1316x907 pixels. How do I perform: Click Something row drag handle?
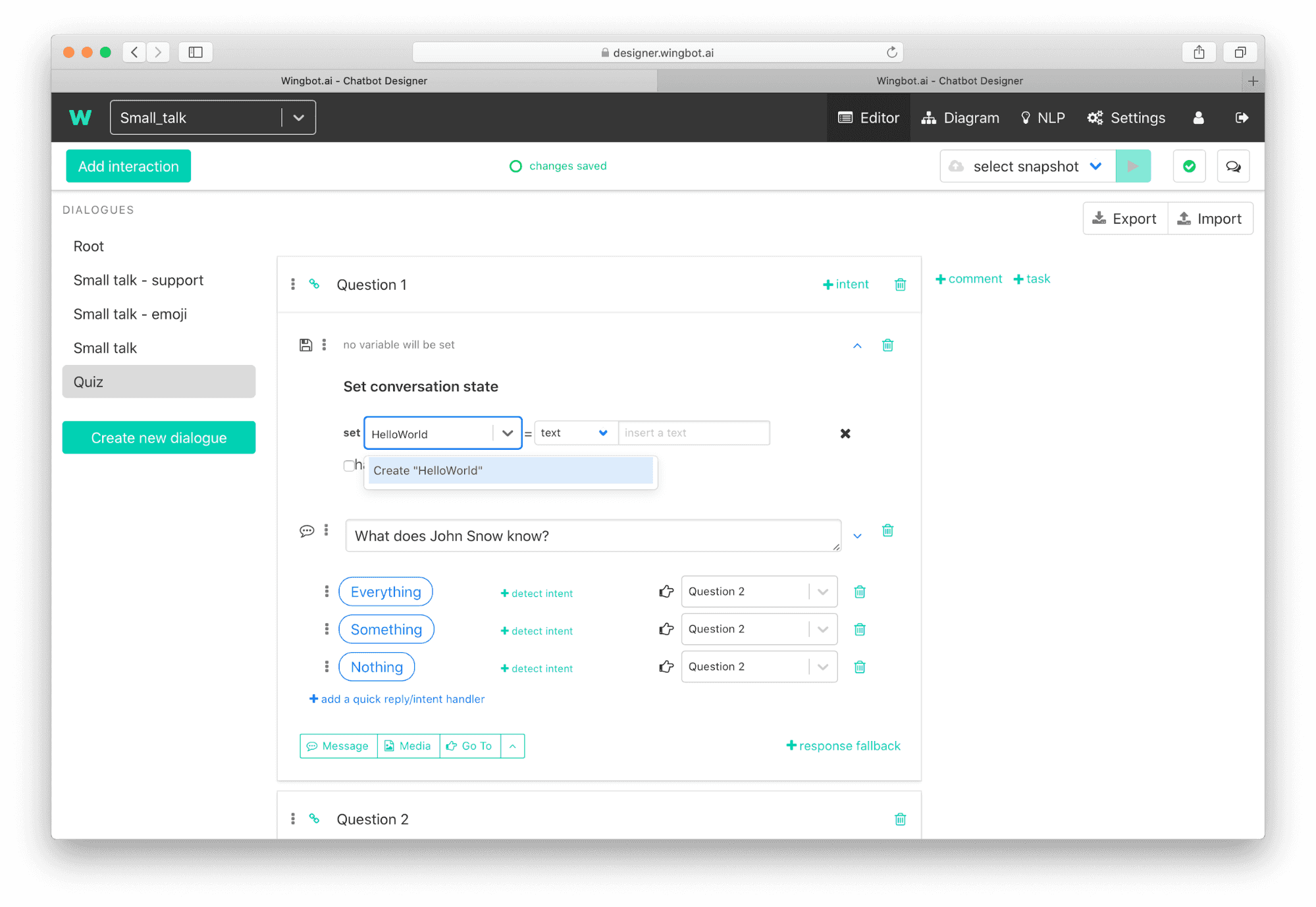(327, 629)
